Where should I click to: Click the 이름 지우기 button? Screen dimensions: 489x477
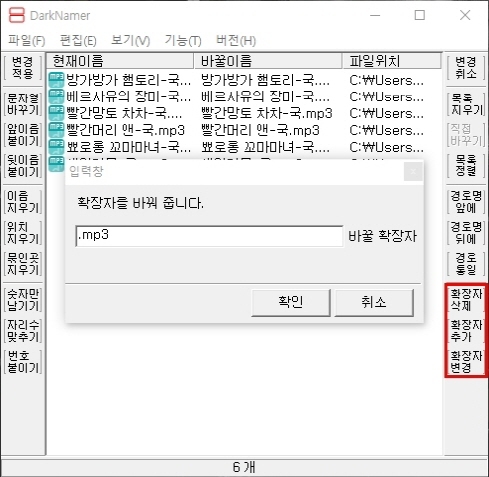(23, 202)
